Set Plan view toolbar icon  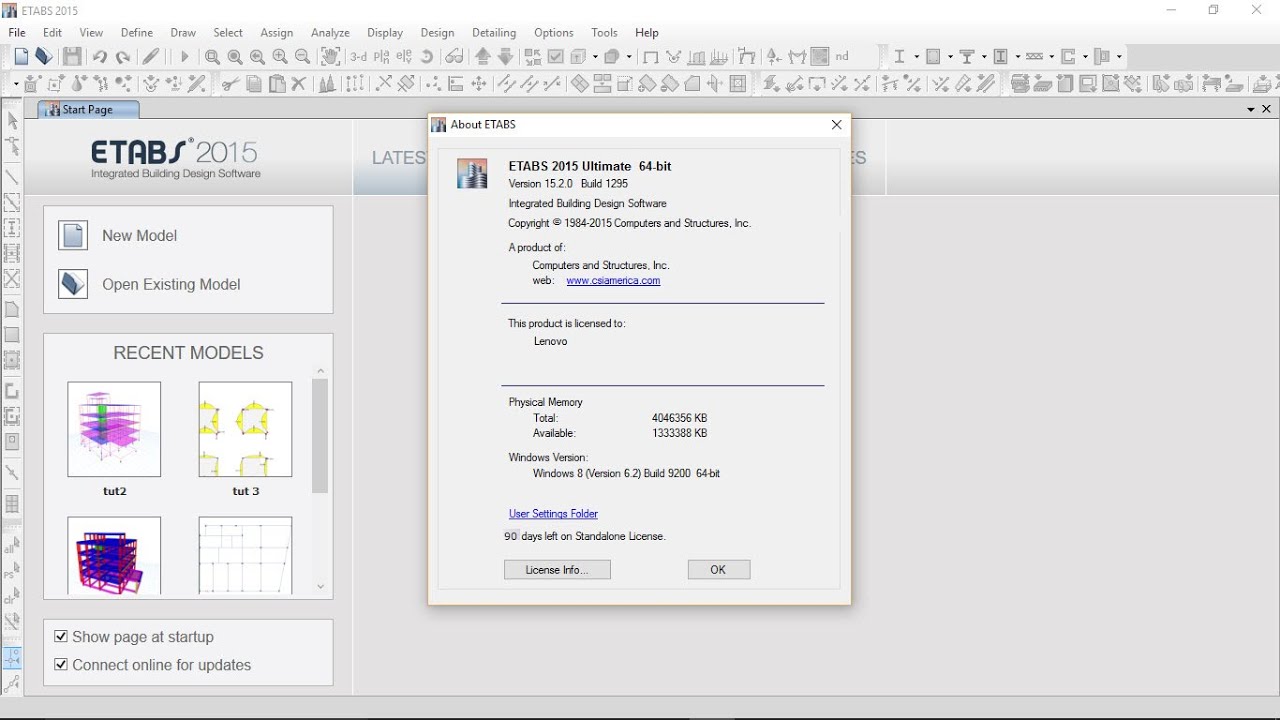pos(382,57)
